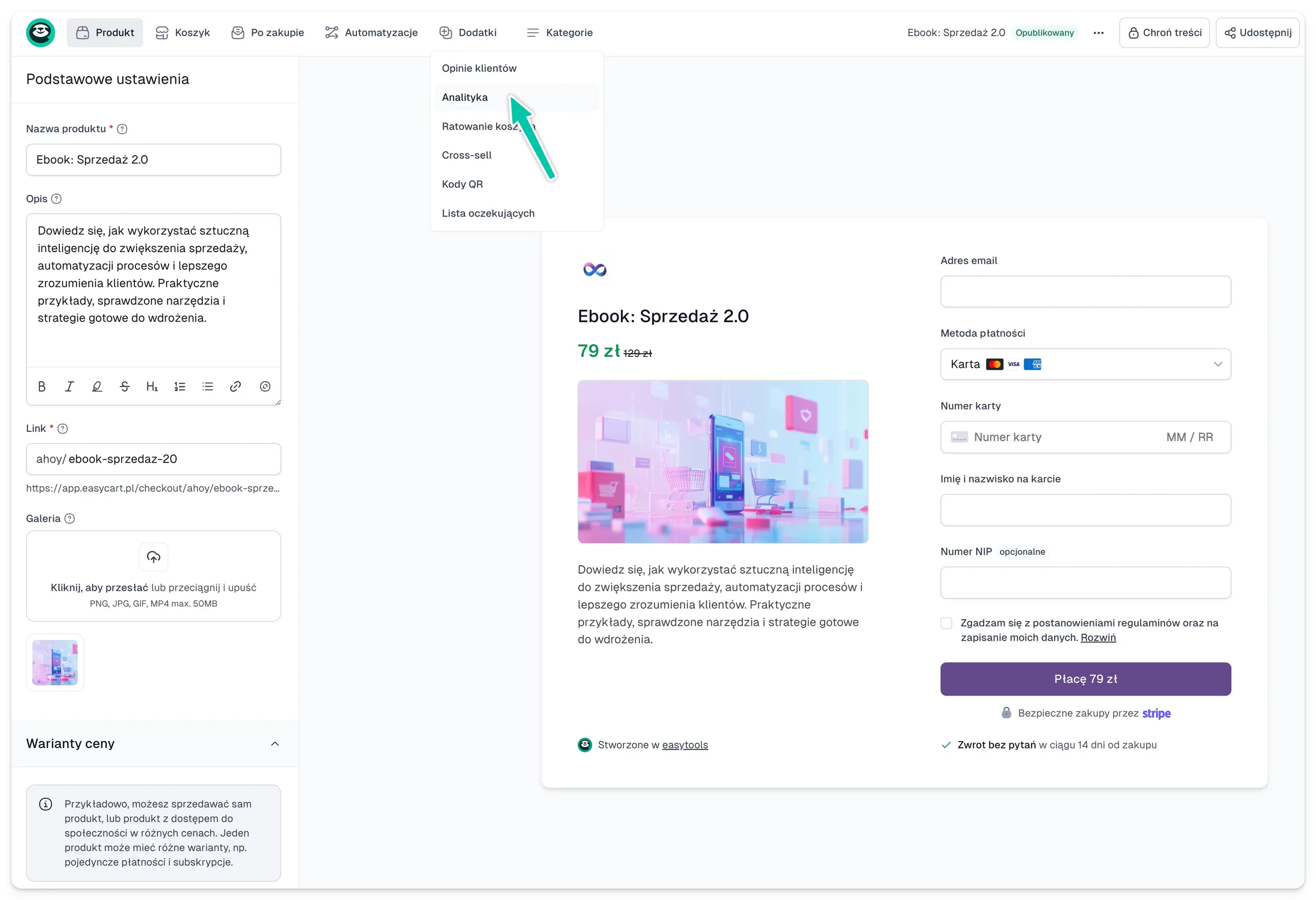Click the insert link icon in editor

pos(236,386)
